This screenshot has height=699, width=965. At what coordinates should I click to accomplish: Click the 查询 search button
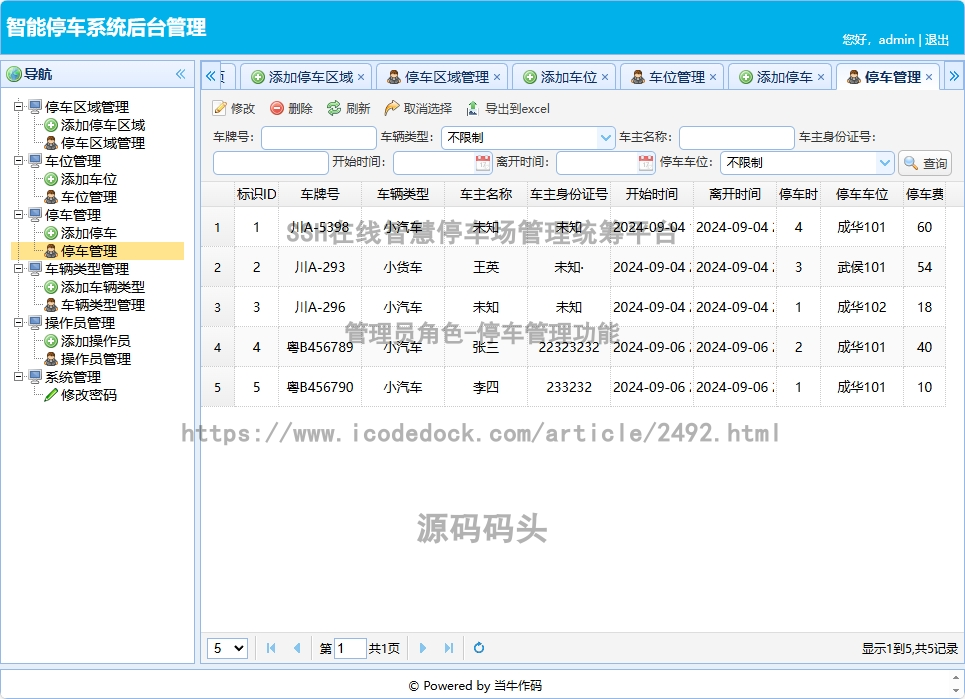coord(925,163)
